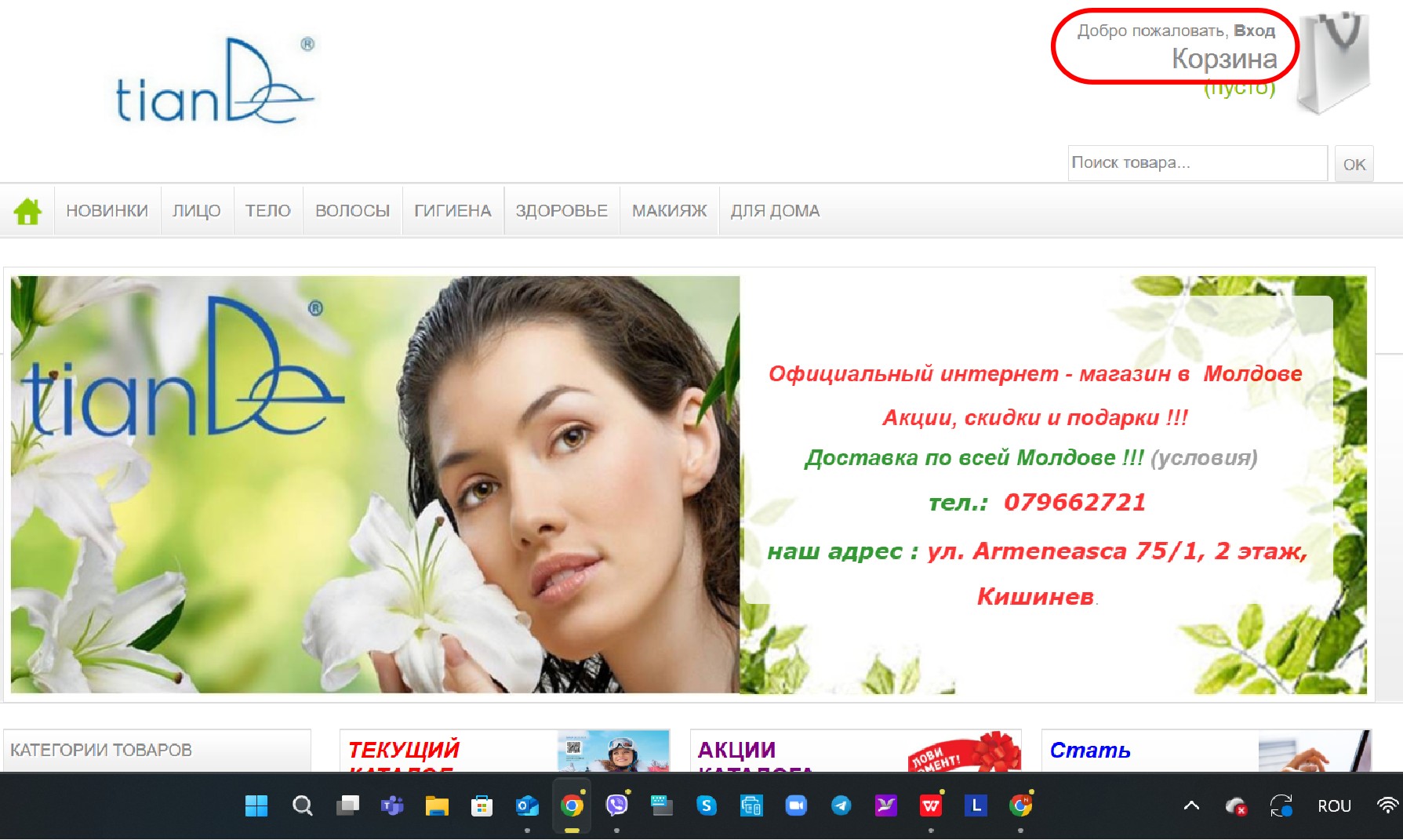The image size is (1403, 840).
Task: Go to the МАКИЯЖ menu category
Action: (669, 211)
